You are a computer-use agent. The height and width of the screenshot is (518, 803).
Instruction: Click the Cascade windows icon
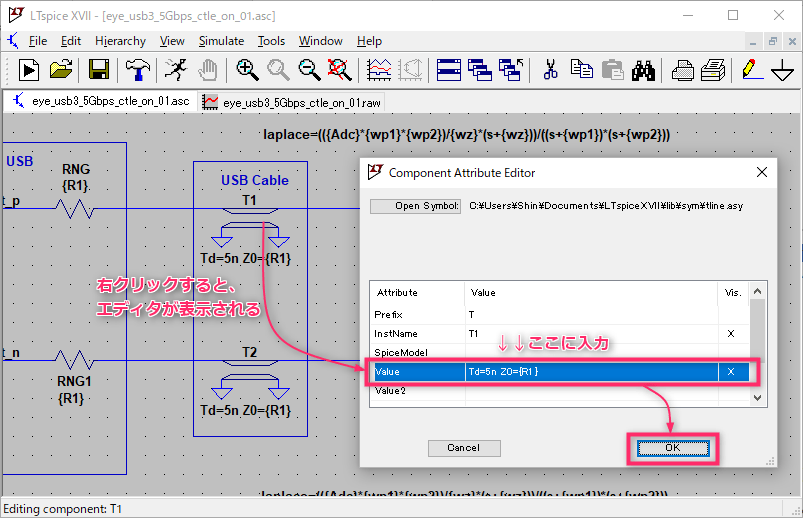coord(480,70)
